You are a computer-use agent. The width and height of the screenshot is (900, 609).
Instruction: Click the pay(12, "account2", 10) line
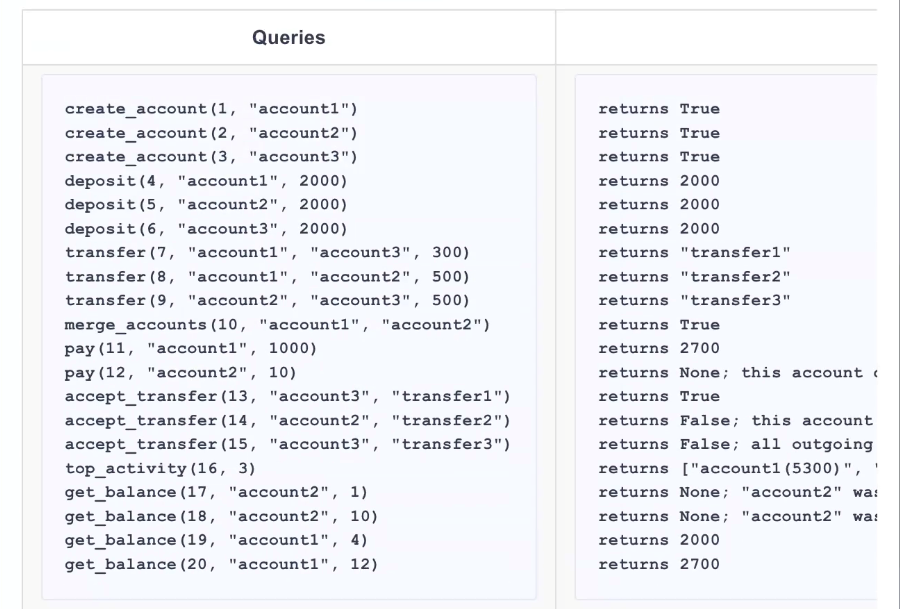[180, 373]
